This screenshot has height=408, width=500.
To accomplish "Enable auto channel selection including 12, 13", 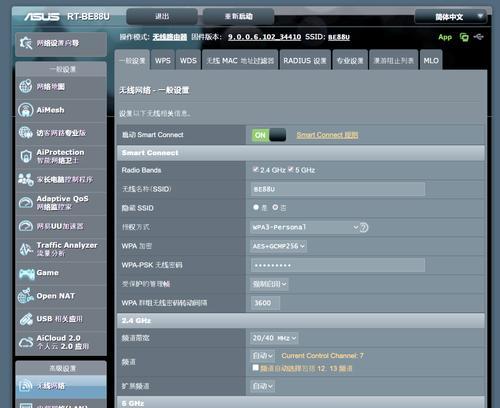I will [256, 368].
